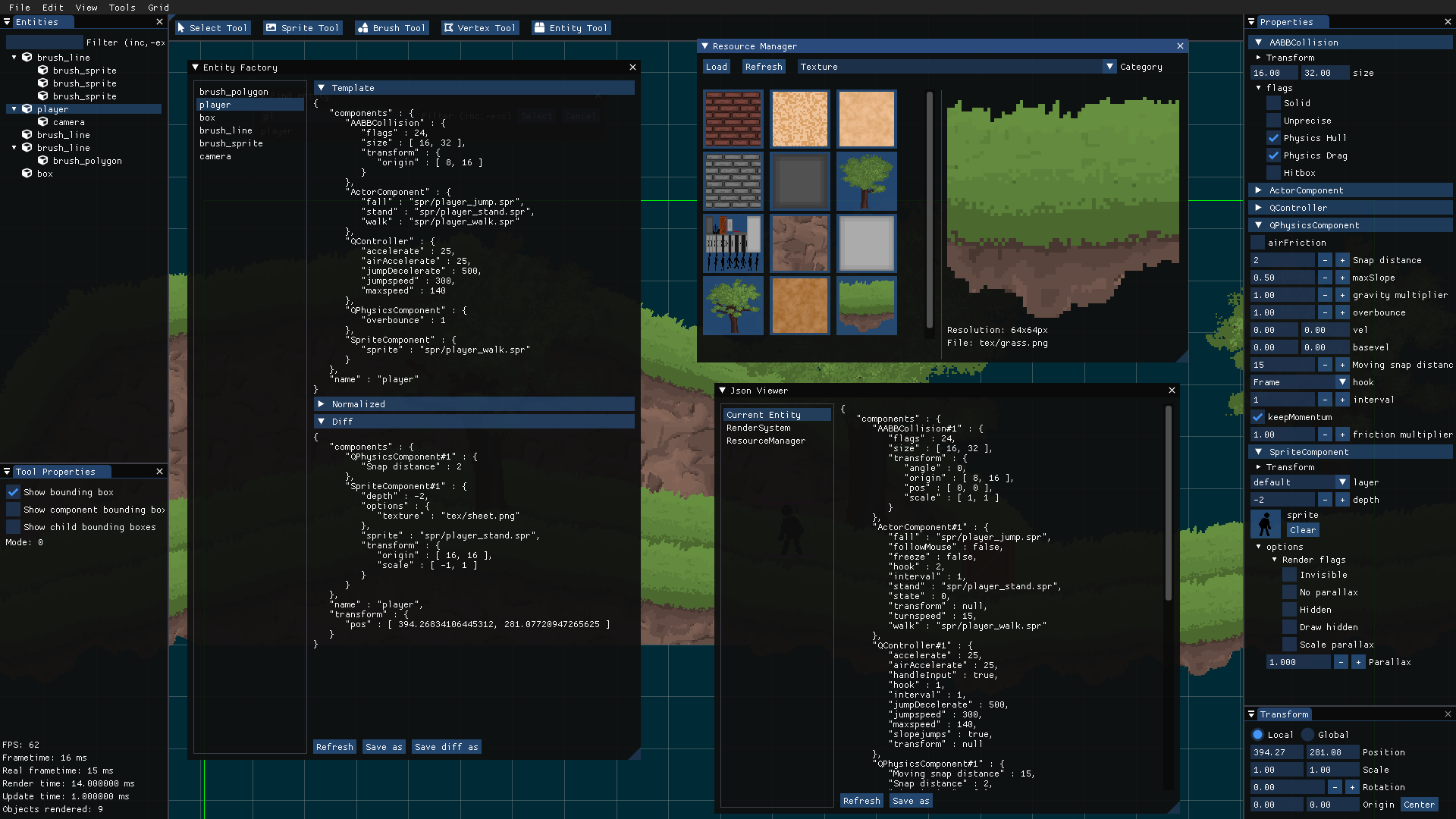Image resolution: width=1456 pixels, height=819 pixels.
Task: Choose the Sprite Tool
Action: coord(303,28)
